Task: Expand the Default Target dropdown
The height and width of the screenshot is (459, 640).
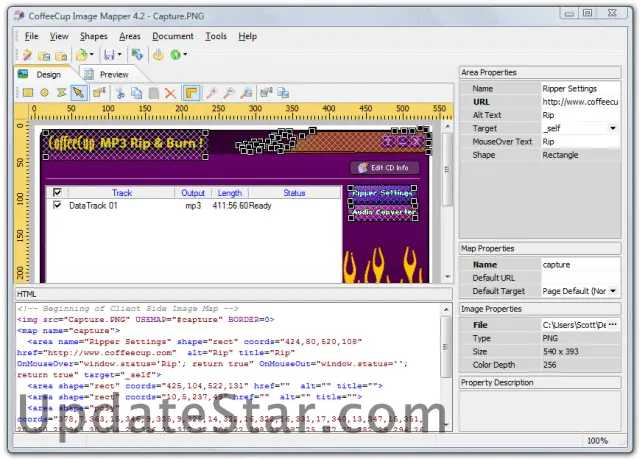Action: click(x=613, y=291)
